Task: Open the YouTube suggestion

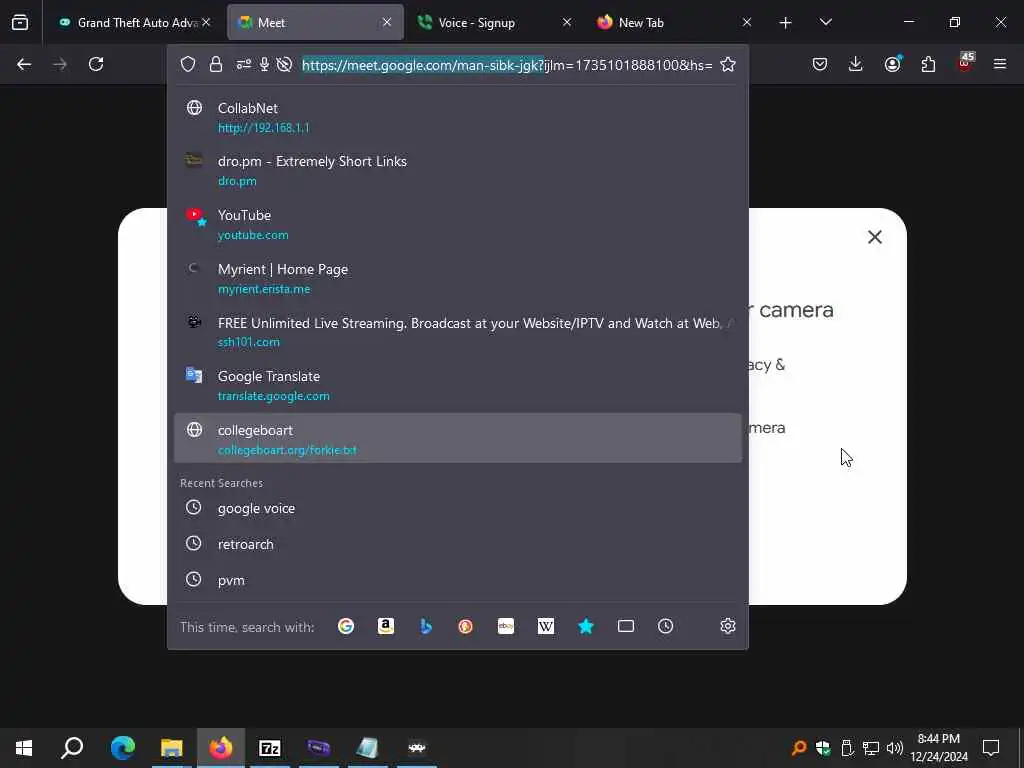Action: click(457, 224)
